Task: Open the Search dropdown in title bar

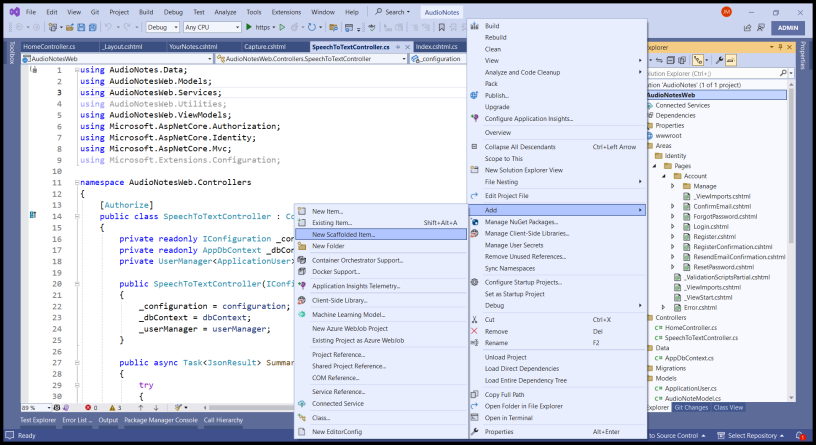Action: [392, 11]
